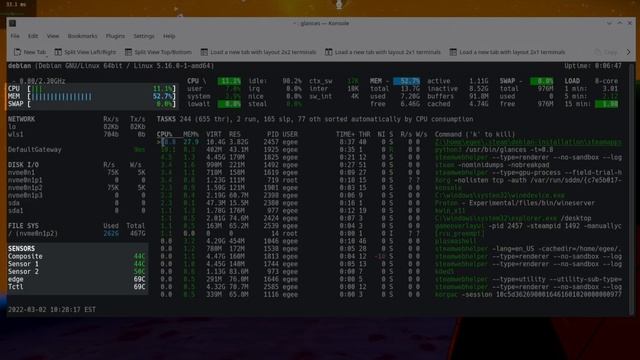The image size is (640, 360).
Task: Select the wls1 network interface row
Action: (x=76, y=134)
